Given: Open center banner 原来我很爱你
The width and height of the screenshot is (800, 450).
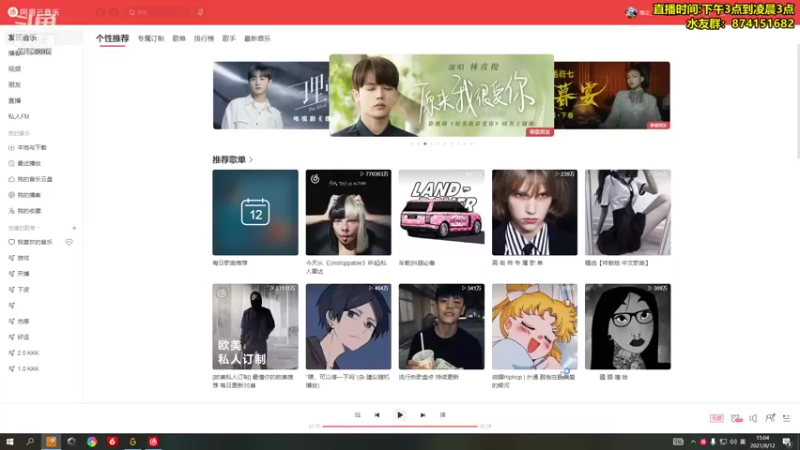Looking at the screenshot, I should [441, 95].
